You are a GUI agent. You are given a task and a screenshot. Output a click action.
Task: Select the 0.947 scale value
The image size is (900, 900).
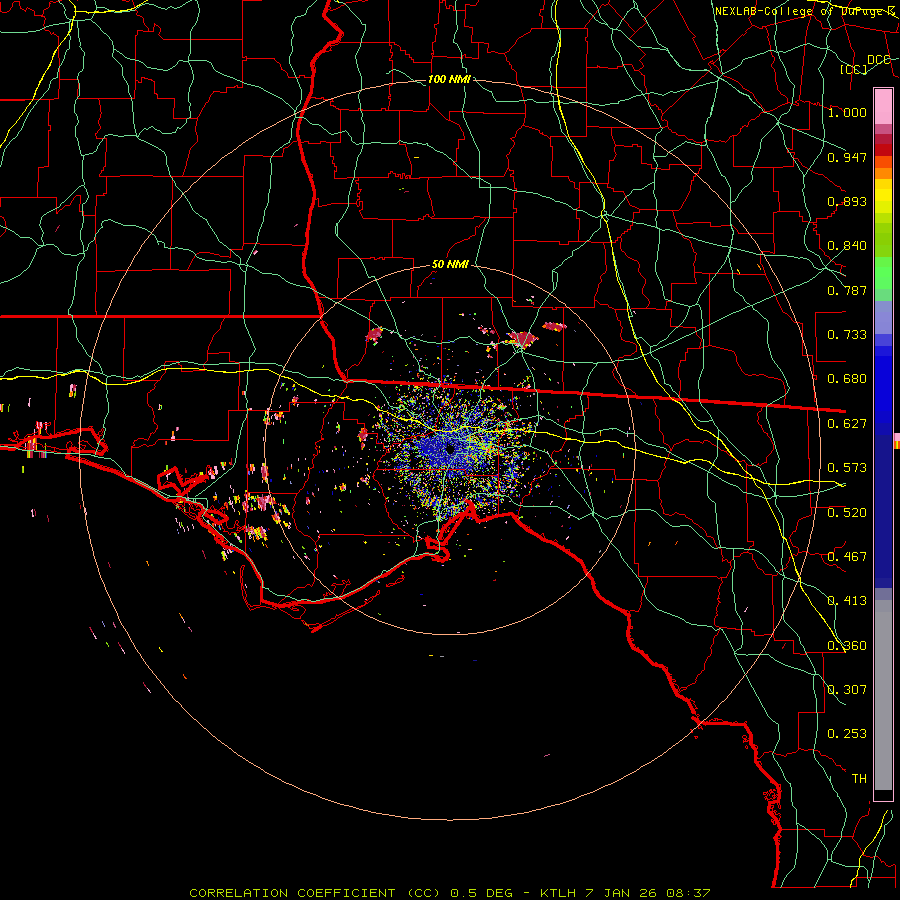coord(847,157)
